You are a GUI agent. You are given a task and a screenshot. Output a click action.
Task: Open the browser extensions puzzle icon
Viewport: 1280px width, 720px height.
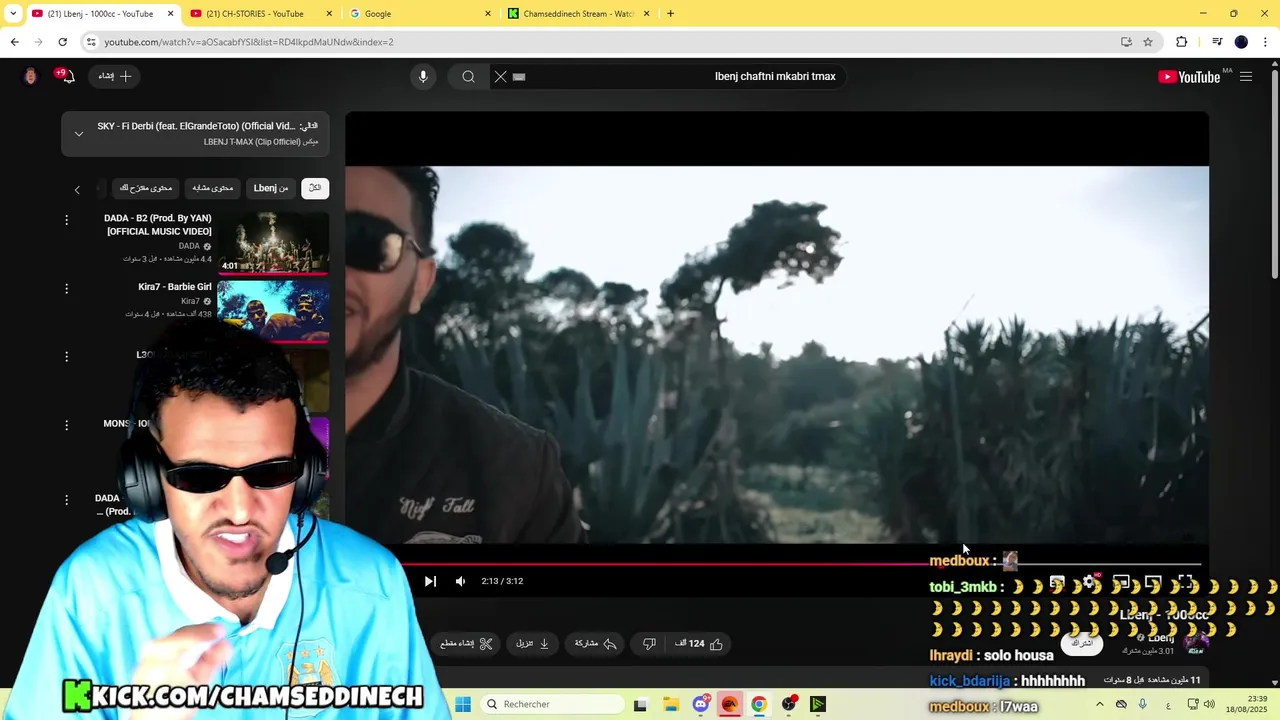click(1181, 42)
